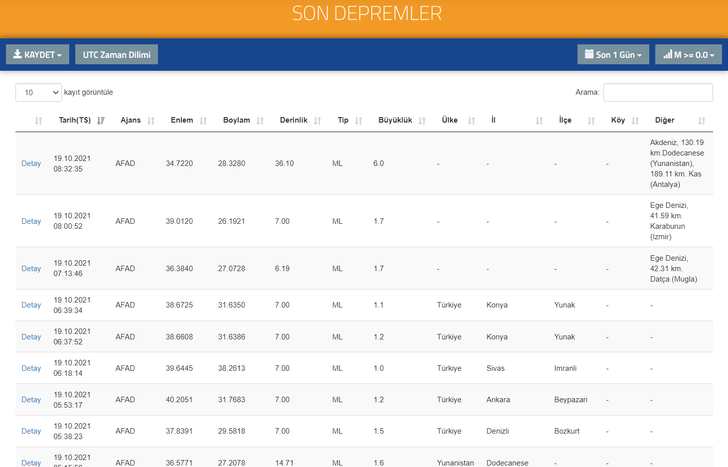Select depth value 6.19
Image resolution: width=728 pixels, height=467 pixels.
point(282,268)
